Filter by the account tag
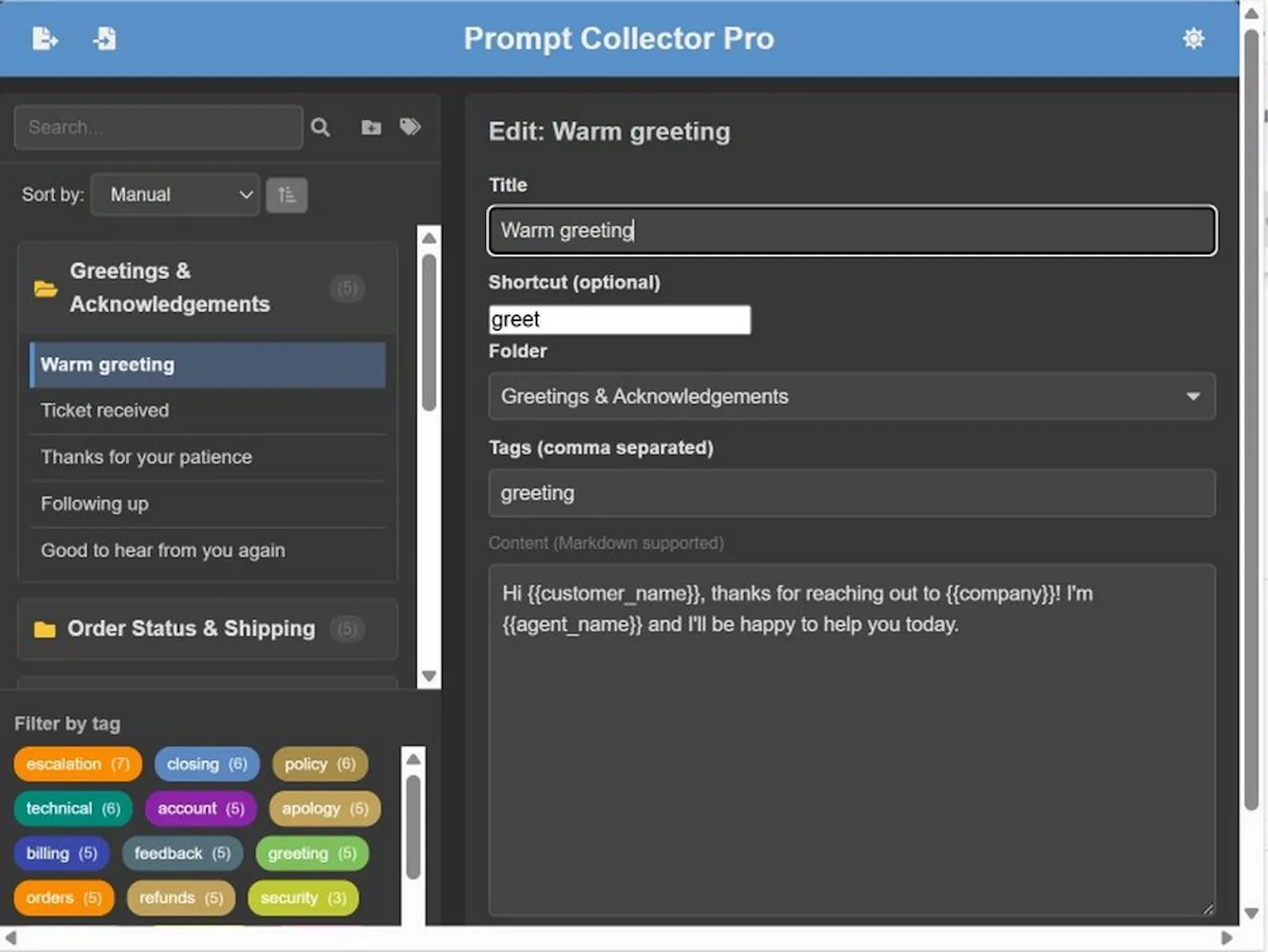The image size is (1268, 952). (x=201, y=809)
